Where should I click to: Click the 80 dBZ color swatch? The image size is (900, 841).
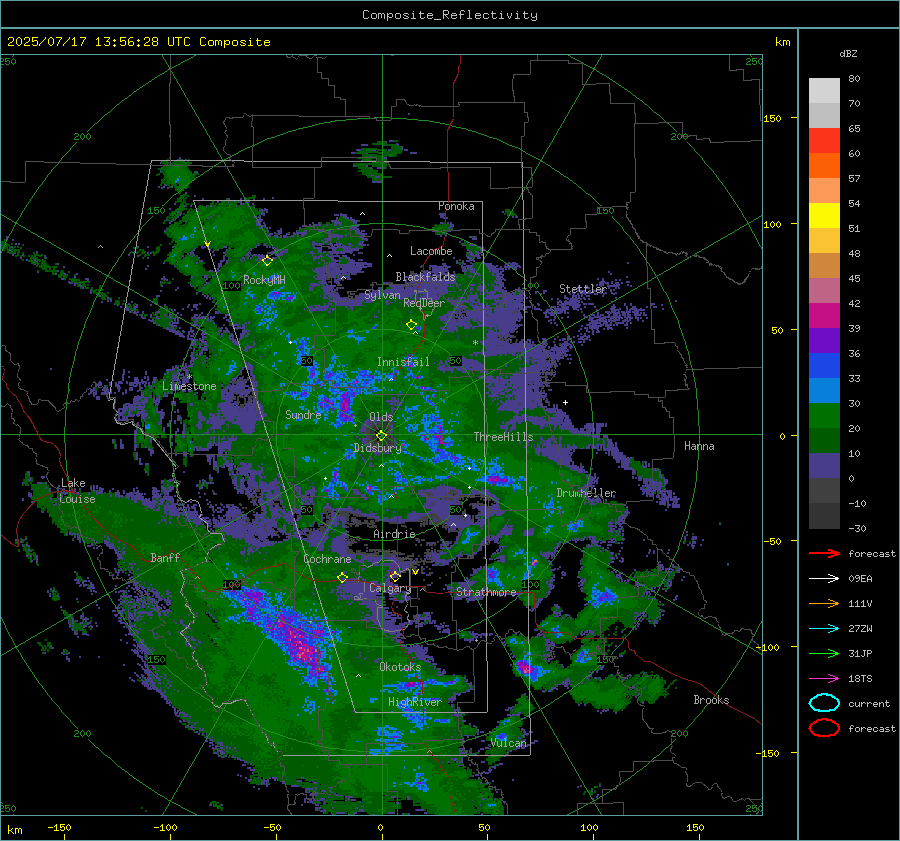(x=824, y=90)
